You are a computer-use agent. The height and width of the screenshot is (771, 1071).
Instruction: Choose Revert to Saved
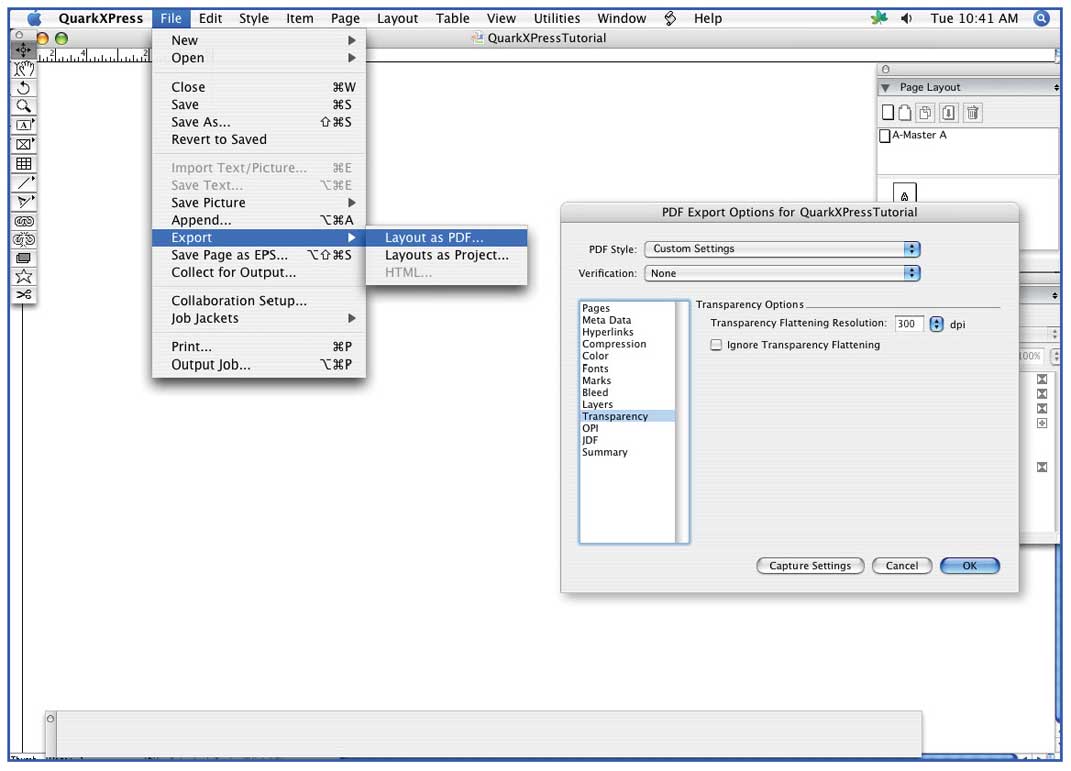tap(259, 140)
